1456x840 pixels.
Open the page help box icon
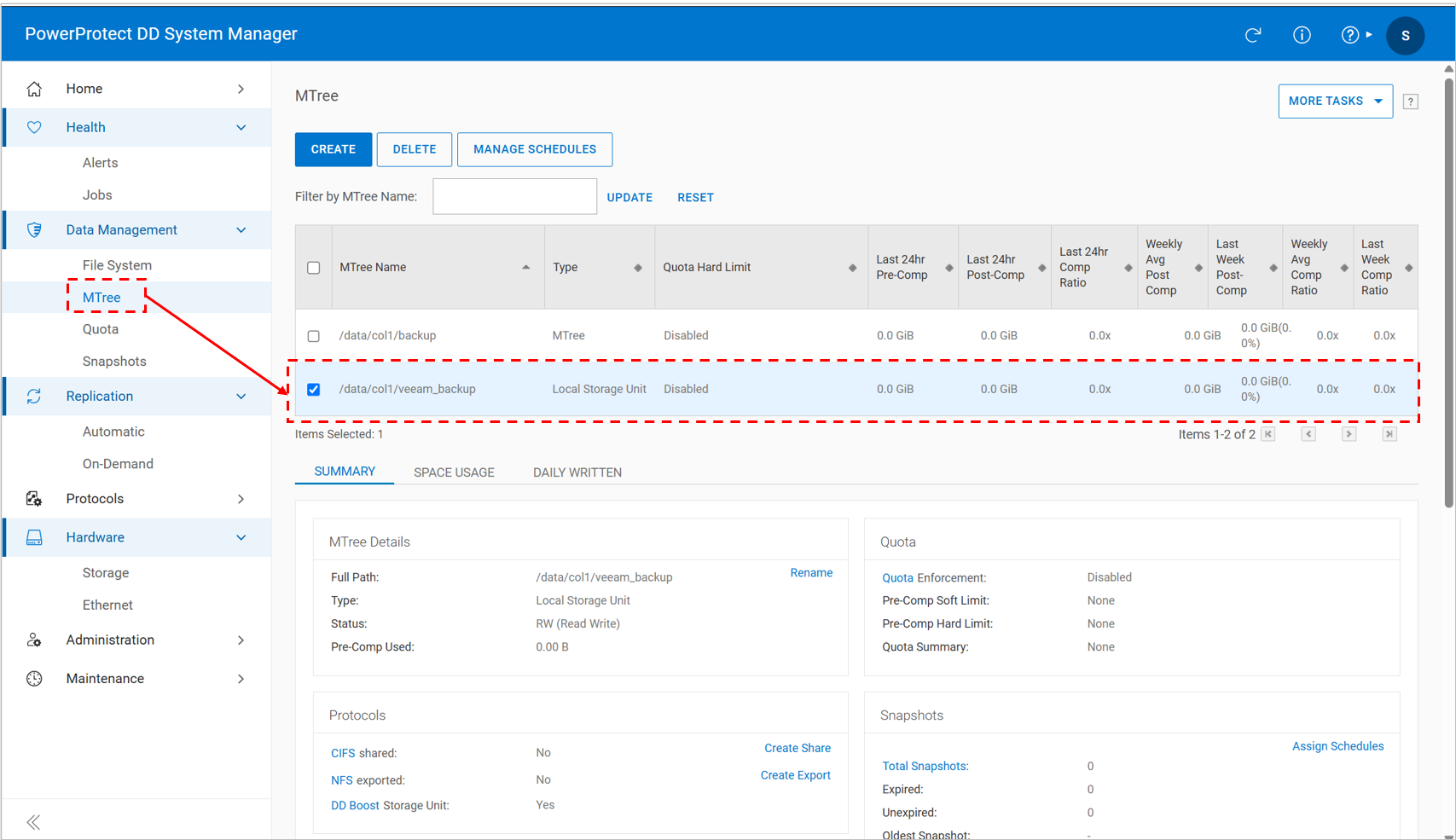pos(1411,101)
